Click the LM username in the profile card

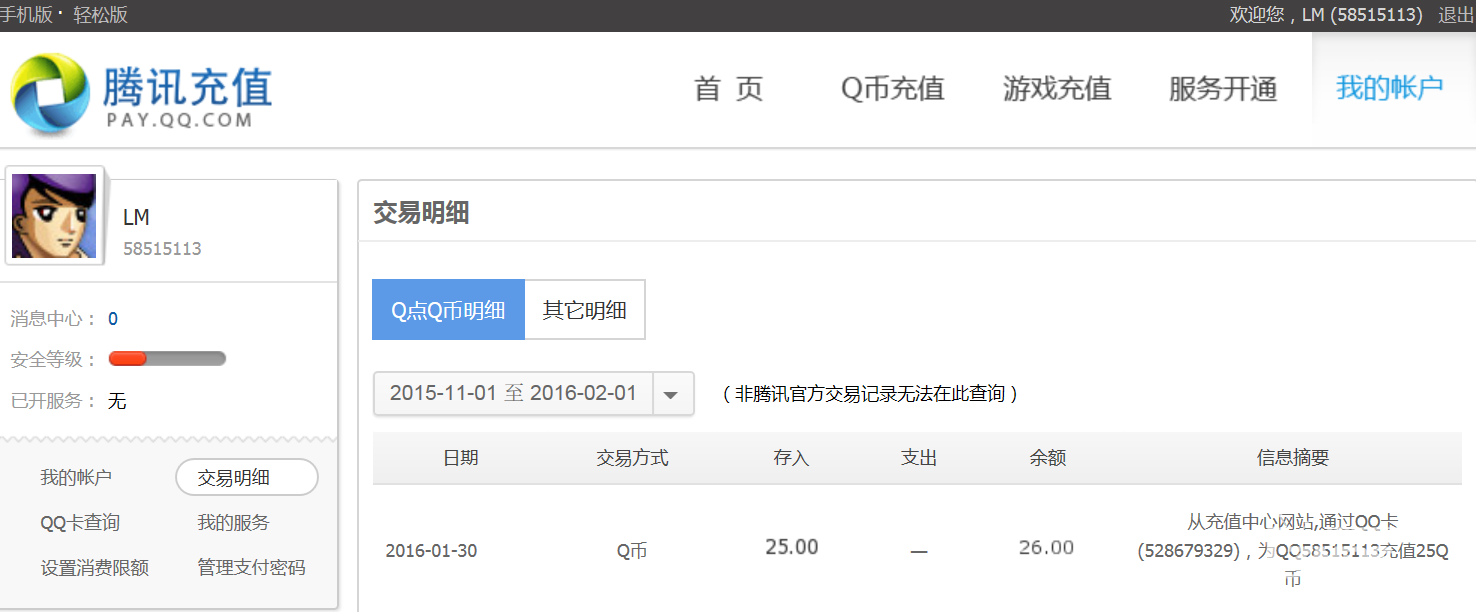(x=136, y=218)
